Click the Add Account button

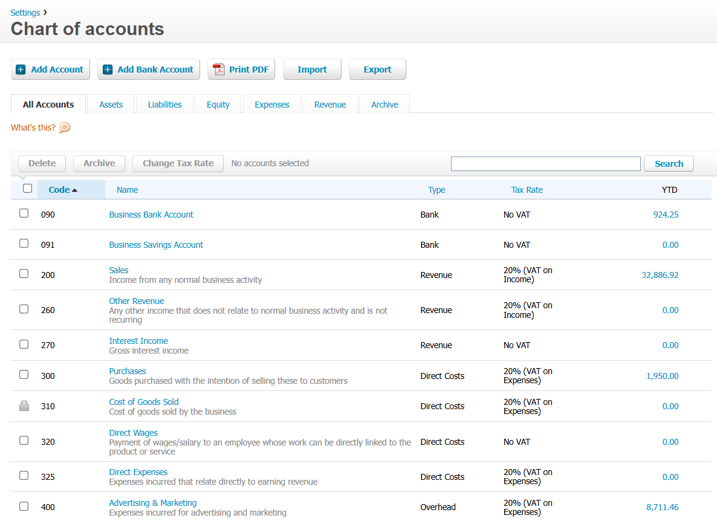coord(50,70)
